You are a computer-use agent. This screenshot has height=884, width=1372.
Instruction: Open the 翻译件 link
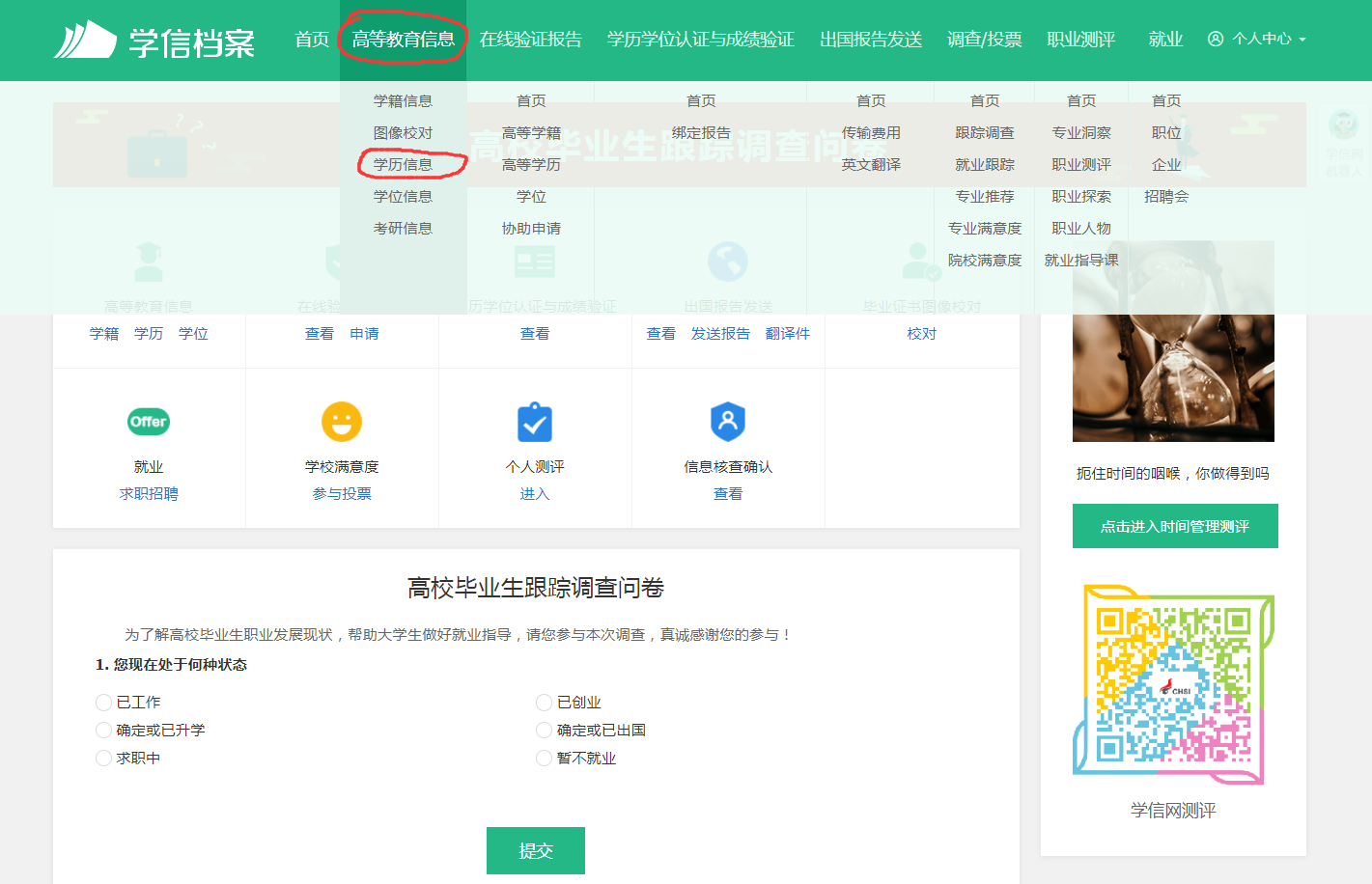coord(788,333)
